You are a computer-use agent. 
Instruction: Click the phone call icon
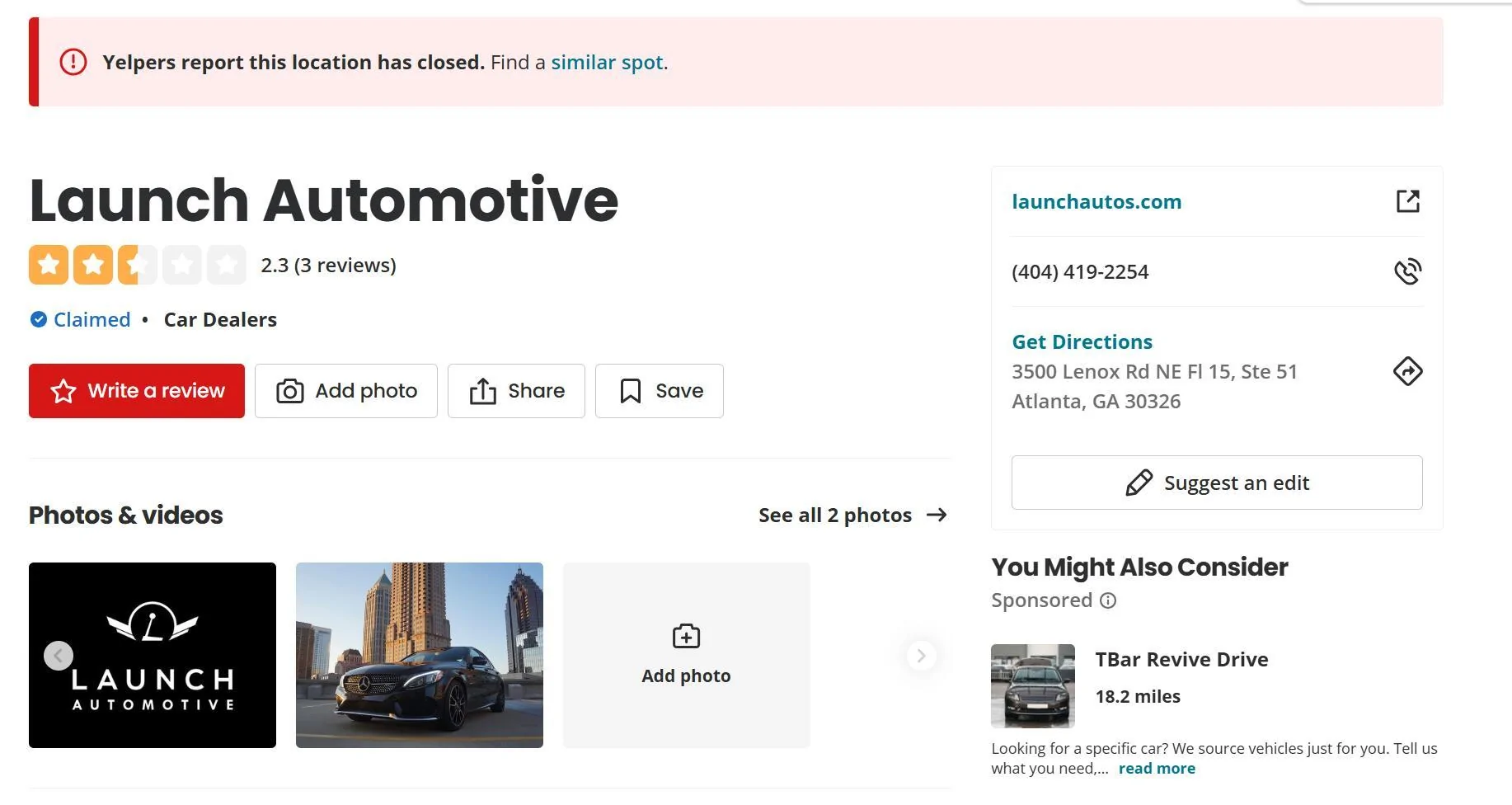tap(1408, 271)
